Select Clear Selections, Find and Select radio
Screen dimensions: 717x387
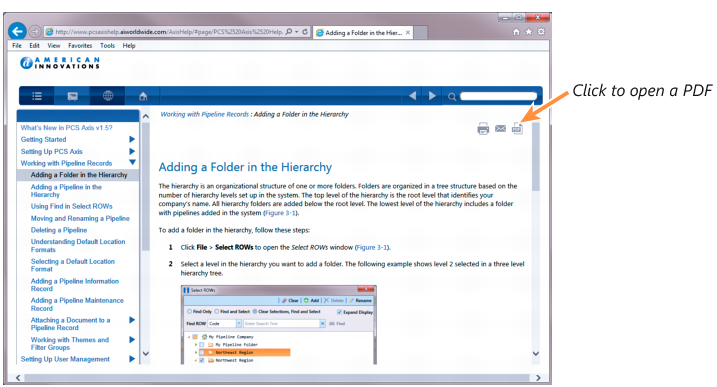tap(255, 312)
